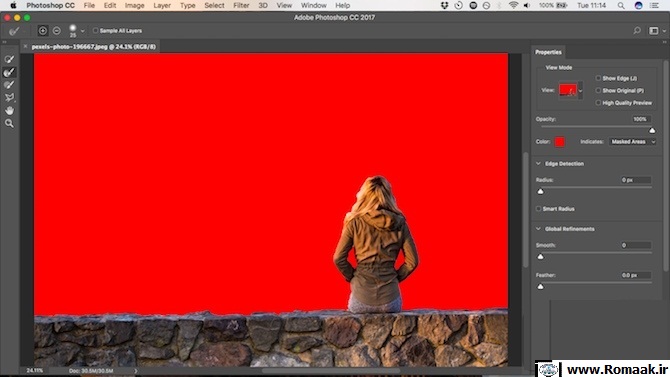Enable High Quality Preview option
Image resolution: width=670 pixels, height=377 pixels.
(x=598, y=103)
